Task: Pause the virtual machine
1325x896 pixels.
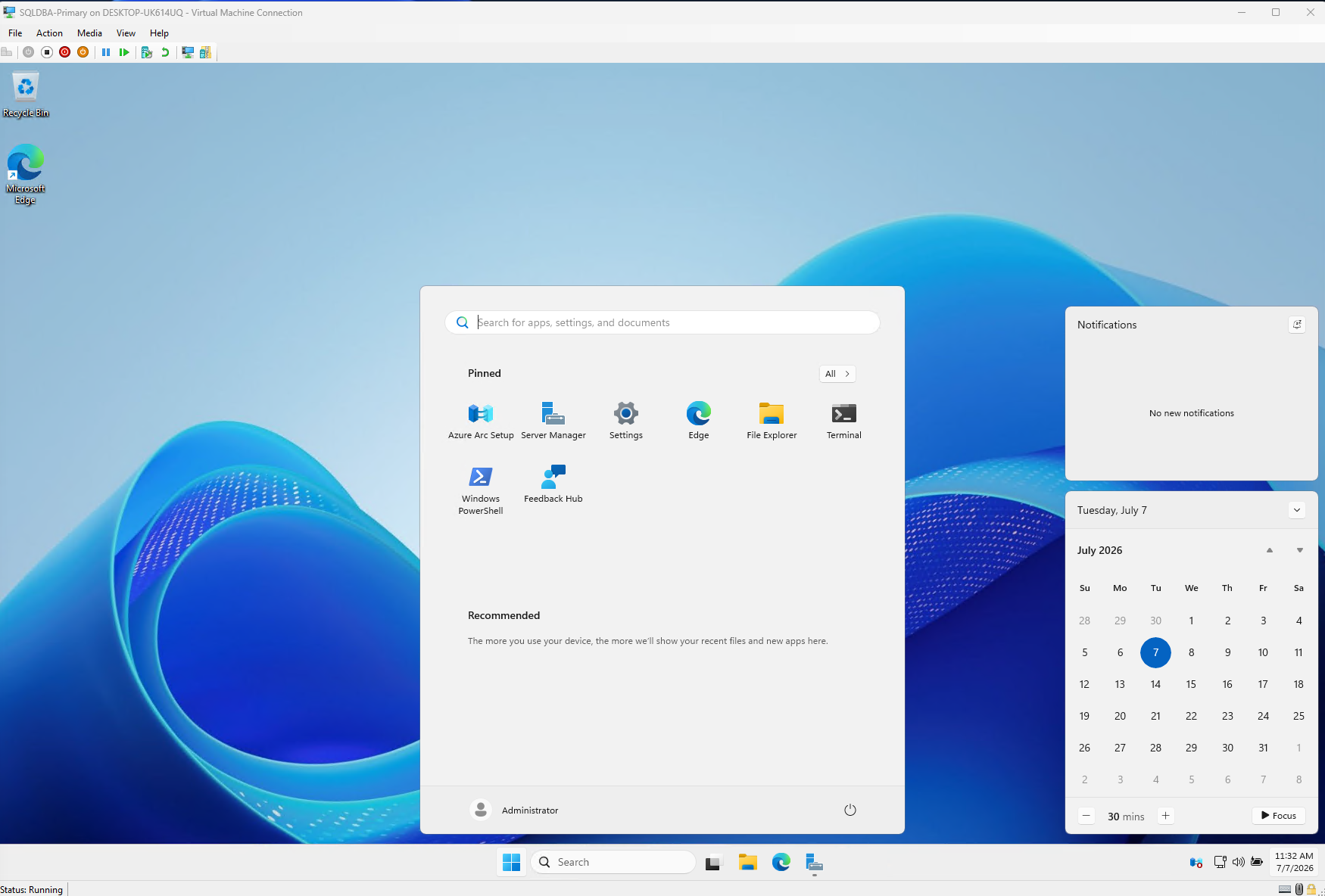Action: tap(106, 52)
